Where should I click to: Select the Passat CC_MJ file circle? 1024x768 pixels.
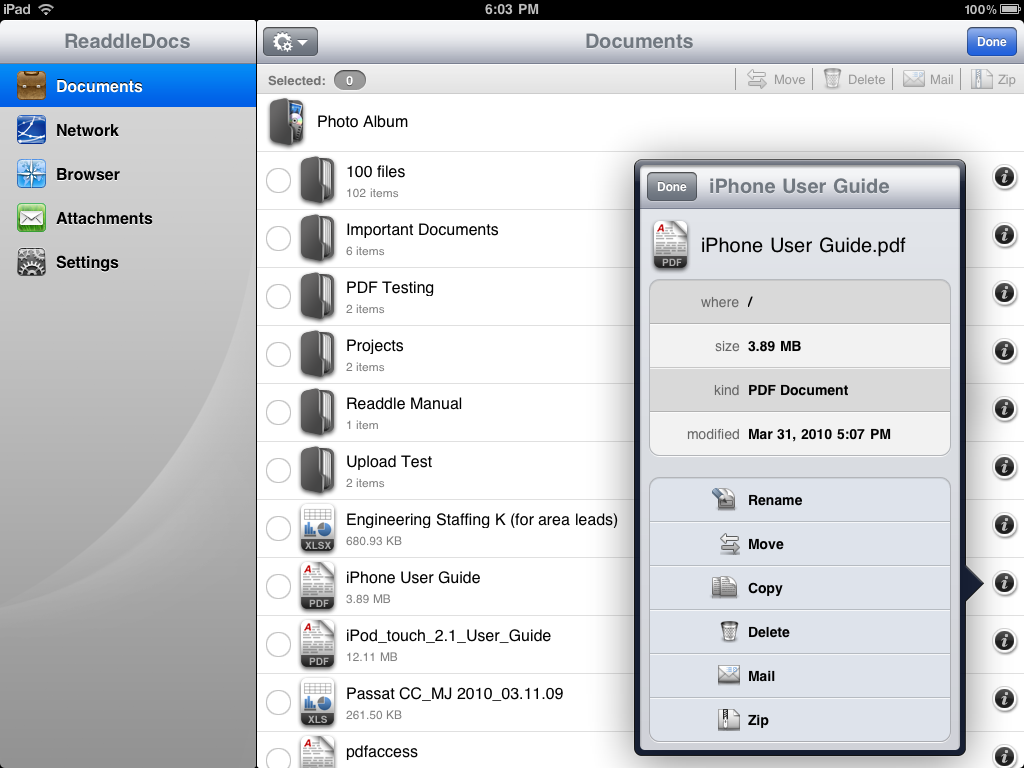(278, 702)
